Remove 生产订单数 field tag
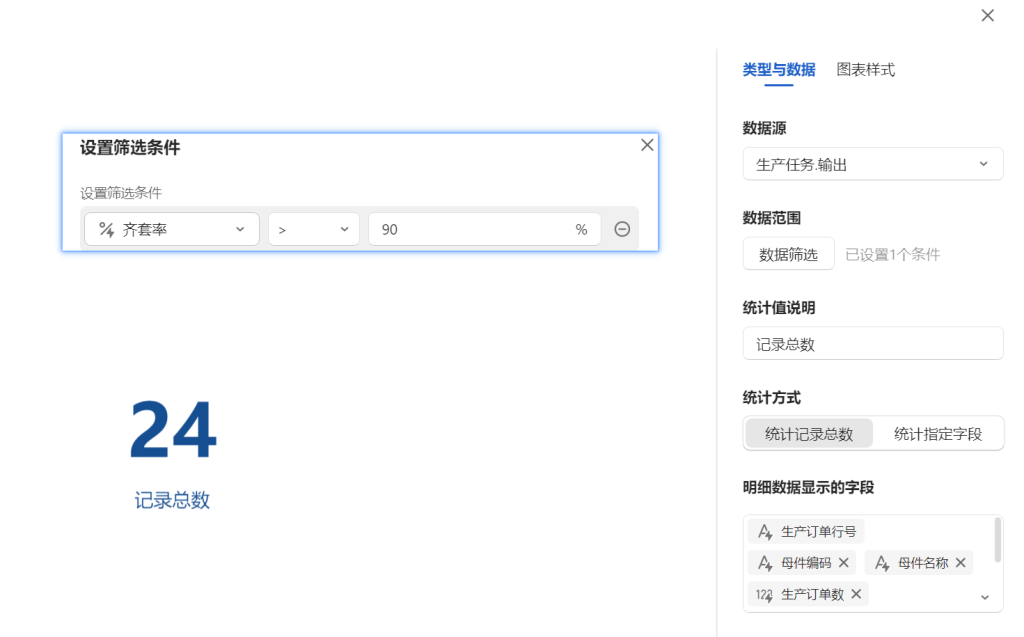Image resolution: width=1024 pixels, height=637 pixels. point(856,594)
